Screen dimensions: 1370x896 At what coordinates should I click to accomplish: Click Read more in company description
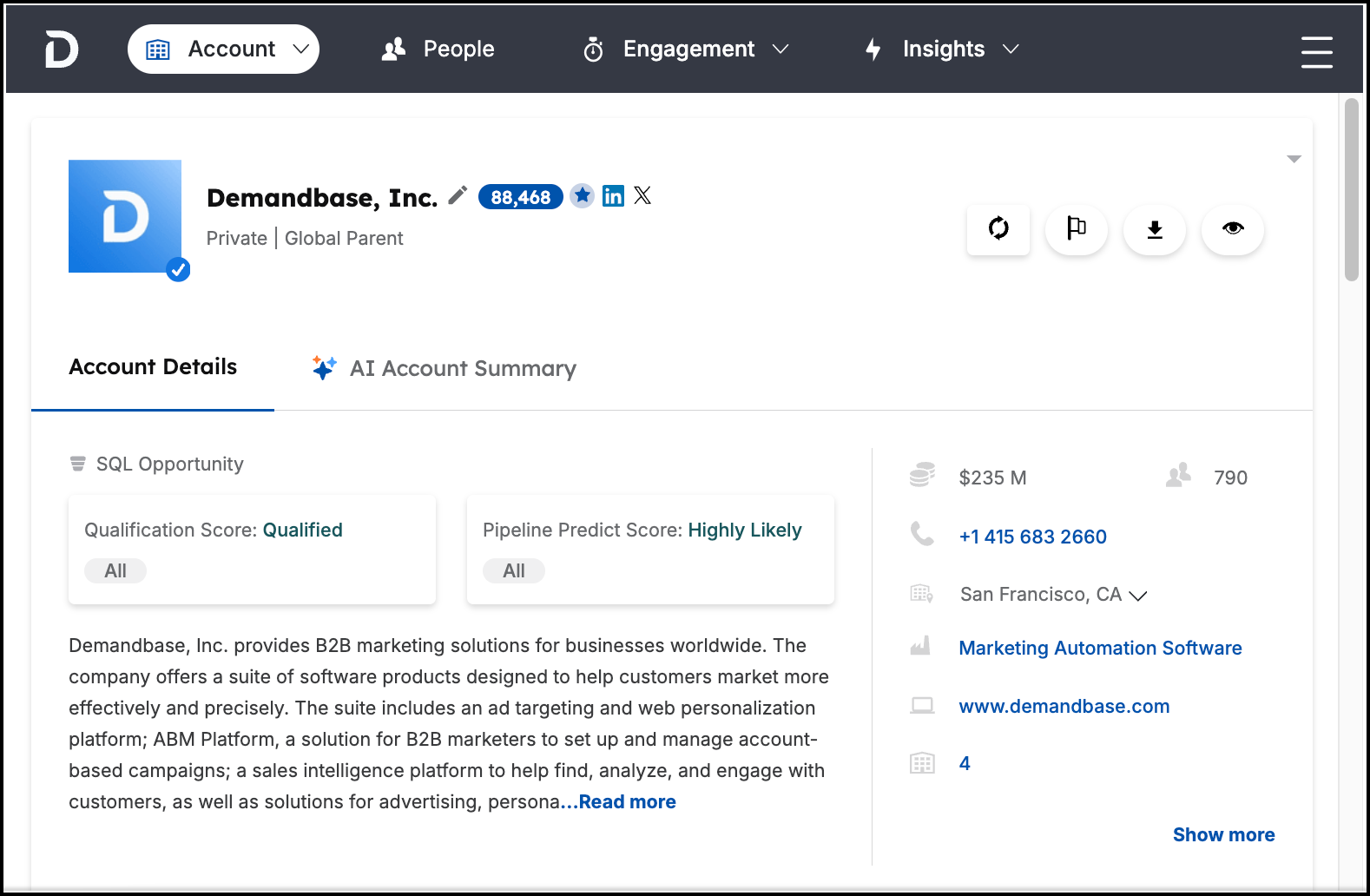click(628, 802)
